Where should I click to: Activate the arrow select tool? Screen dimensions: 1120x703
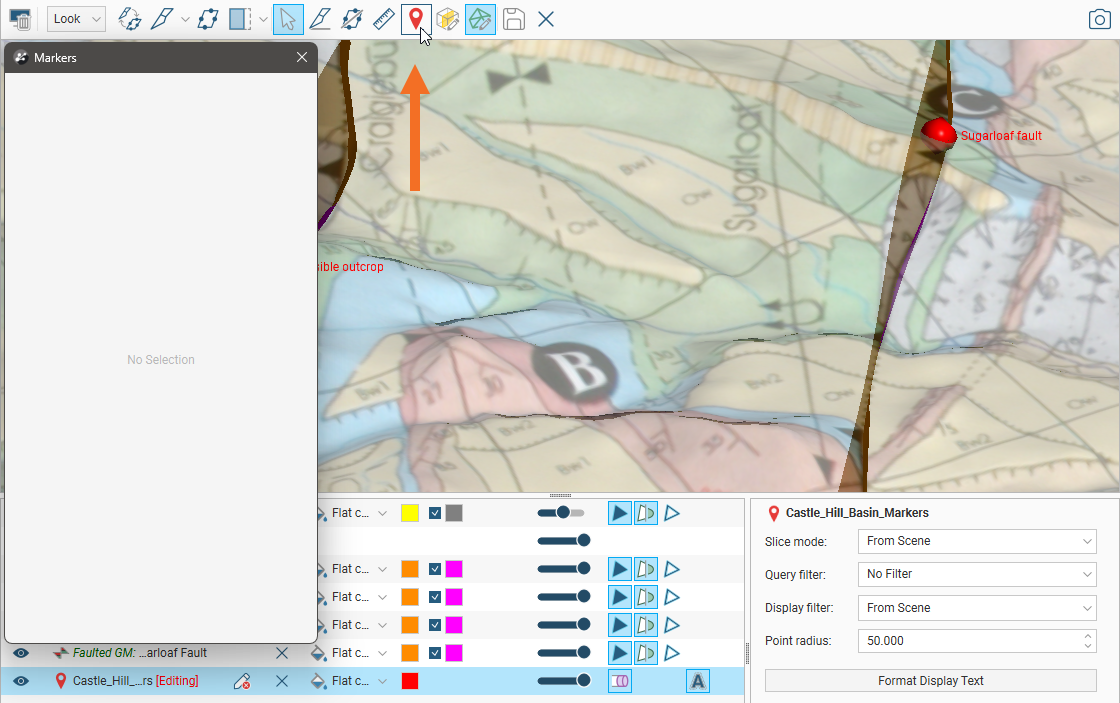coord(288,19)
